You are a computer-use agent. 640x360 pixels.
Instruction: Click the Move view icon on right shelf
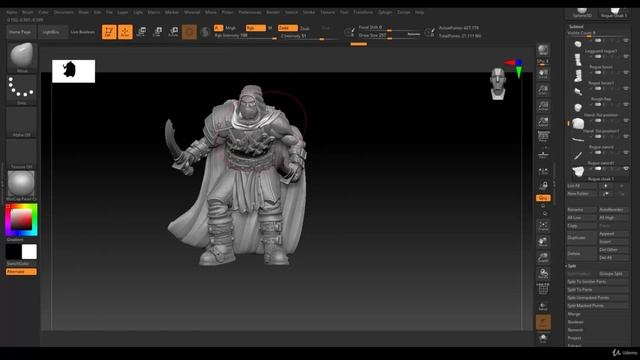[543, 242]
